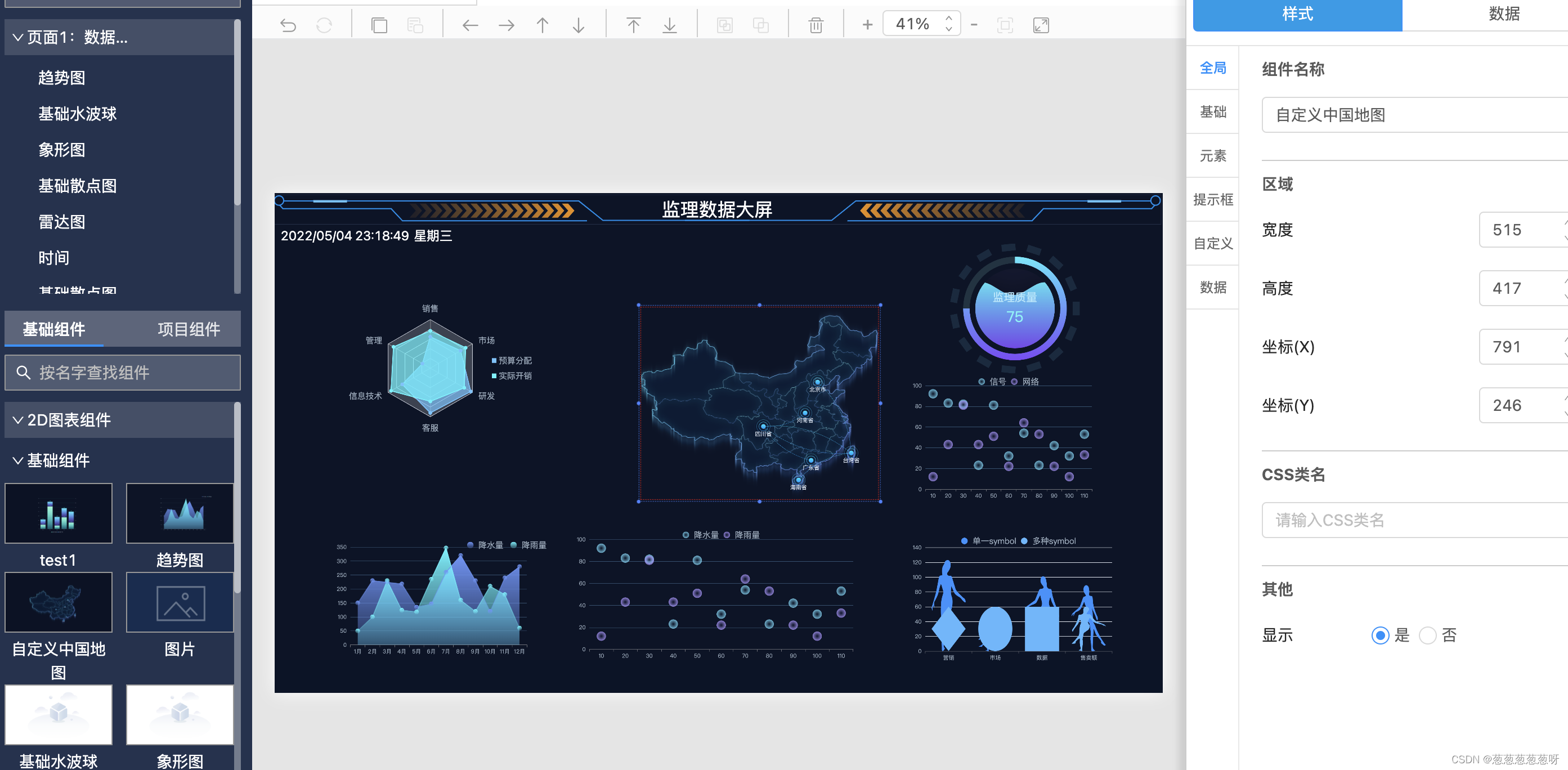
Task: Click the undo arrow in toolbar
Action: tap(288, 25)
